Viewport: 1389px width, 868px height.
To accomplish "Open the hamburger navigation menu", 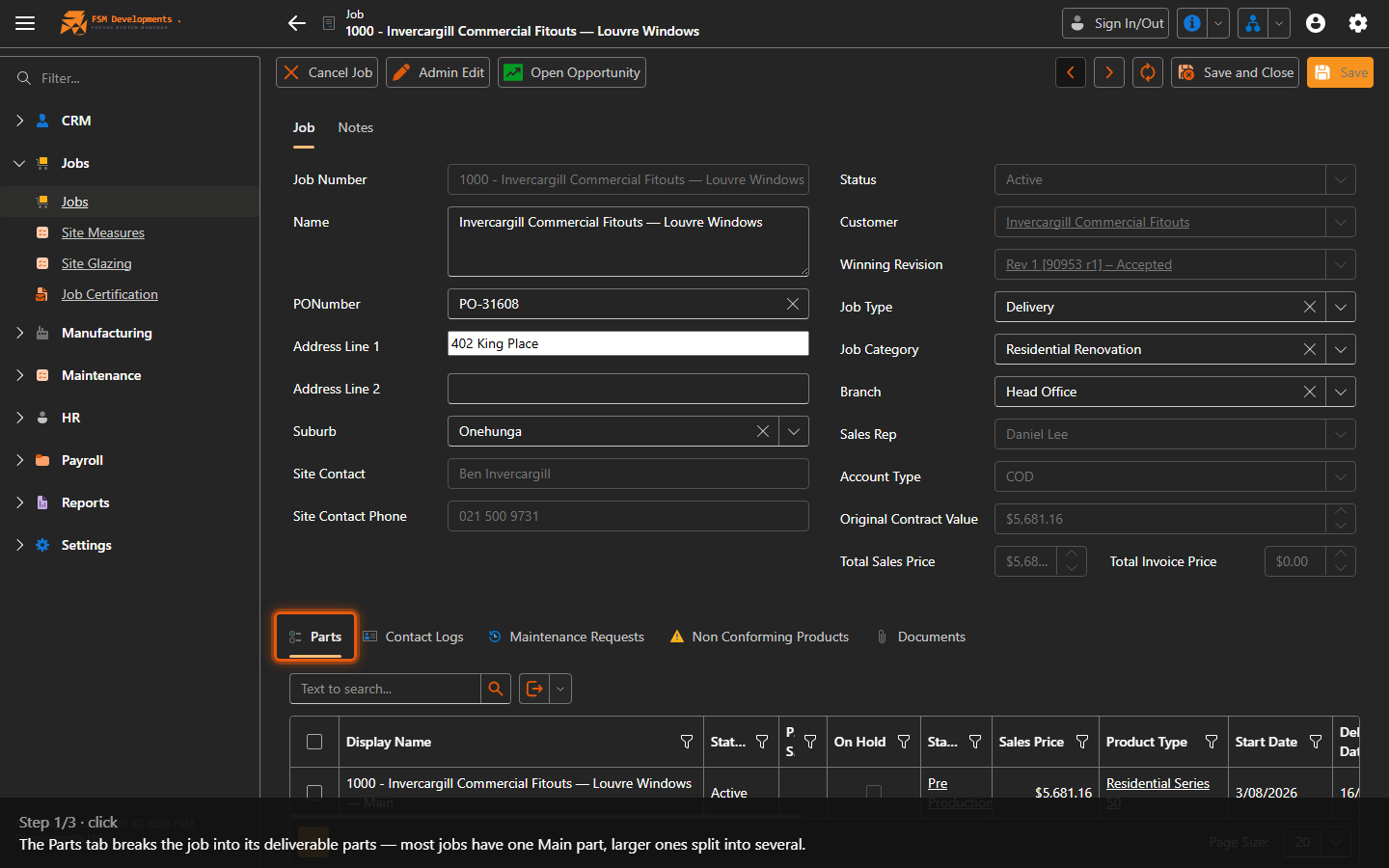I will point(25,23).
